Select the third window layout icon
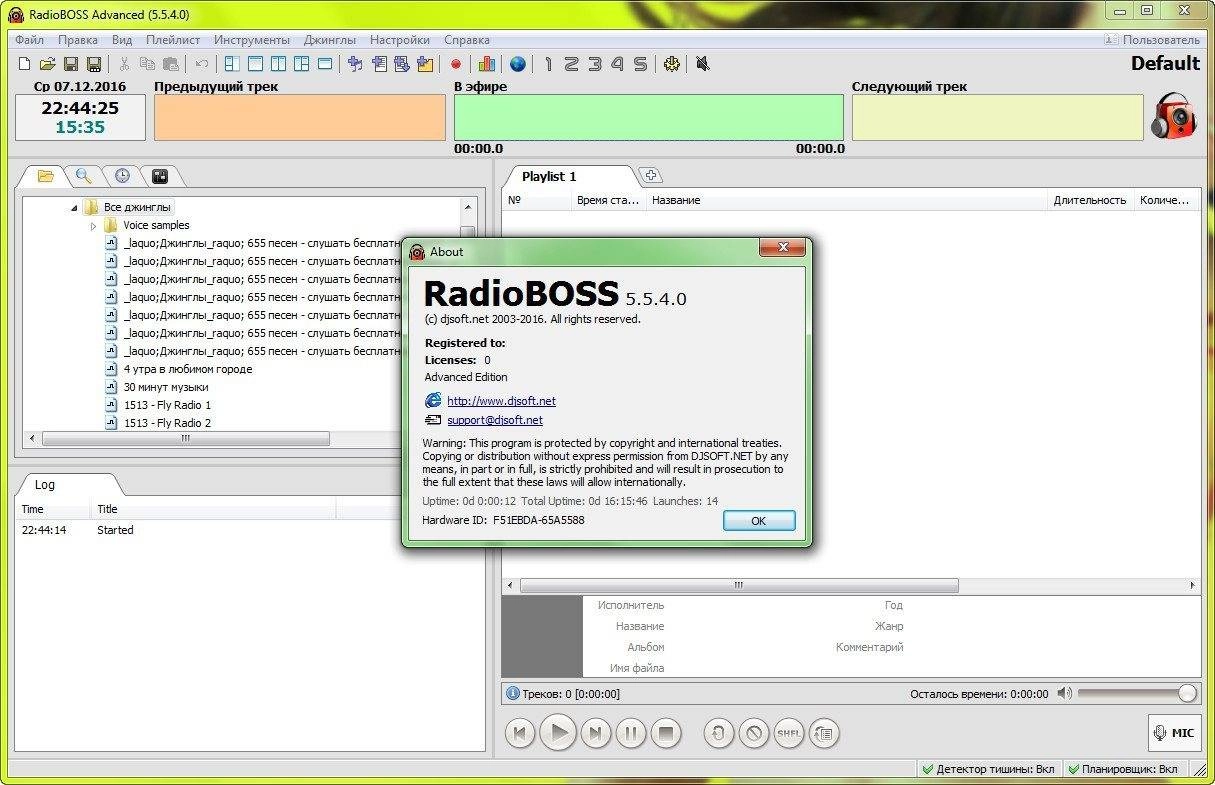Viewport: 1215px width, 785px height. click(x=278, y=64)
